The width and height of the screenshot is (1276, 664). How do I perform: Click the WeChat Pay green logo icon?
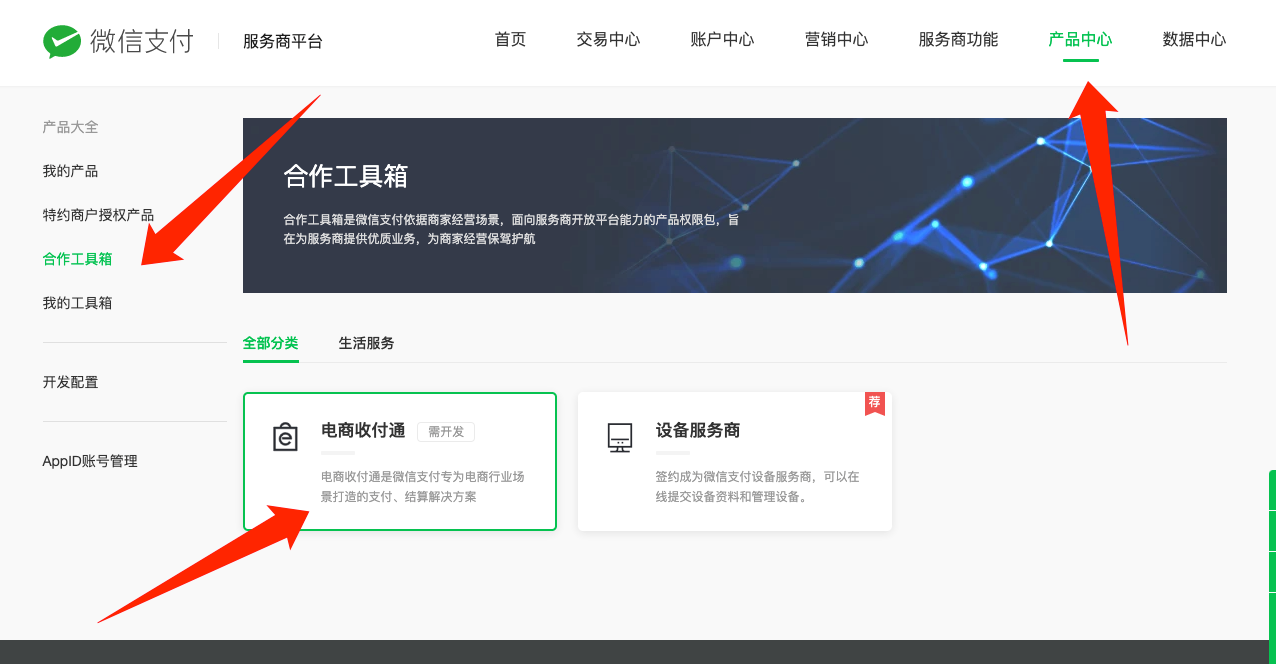(61, 41)
